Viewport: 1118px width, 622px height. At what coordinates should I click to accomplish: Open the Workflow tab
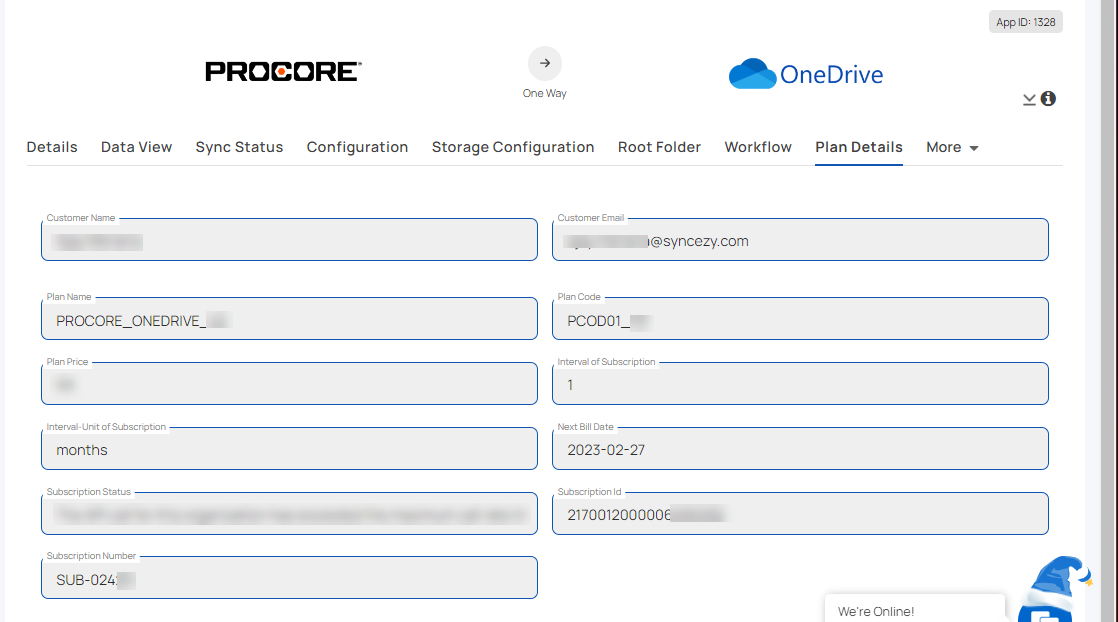point(758,147)
